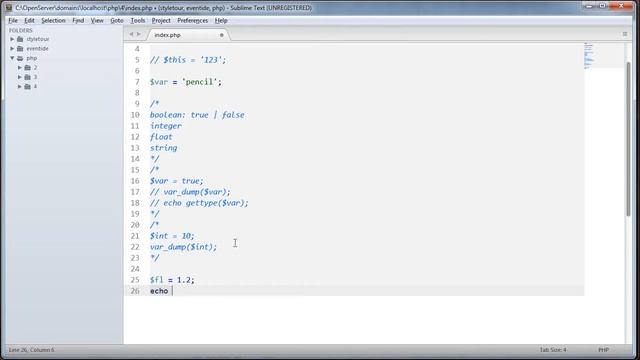
Task: Click the var_dump($int); line
Action: [184, 247]
